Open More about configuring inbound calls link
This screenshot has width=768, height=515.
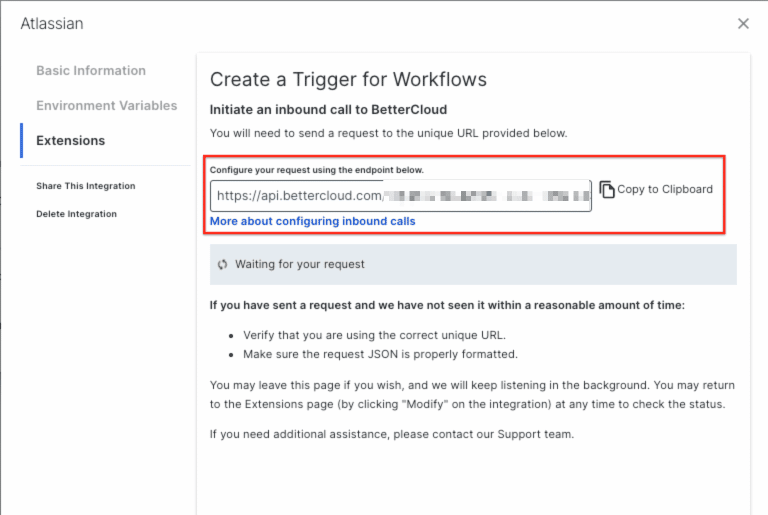click(x=312, y=221)
